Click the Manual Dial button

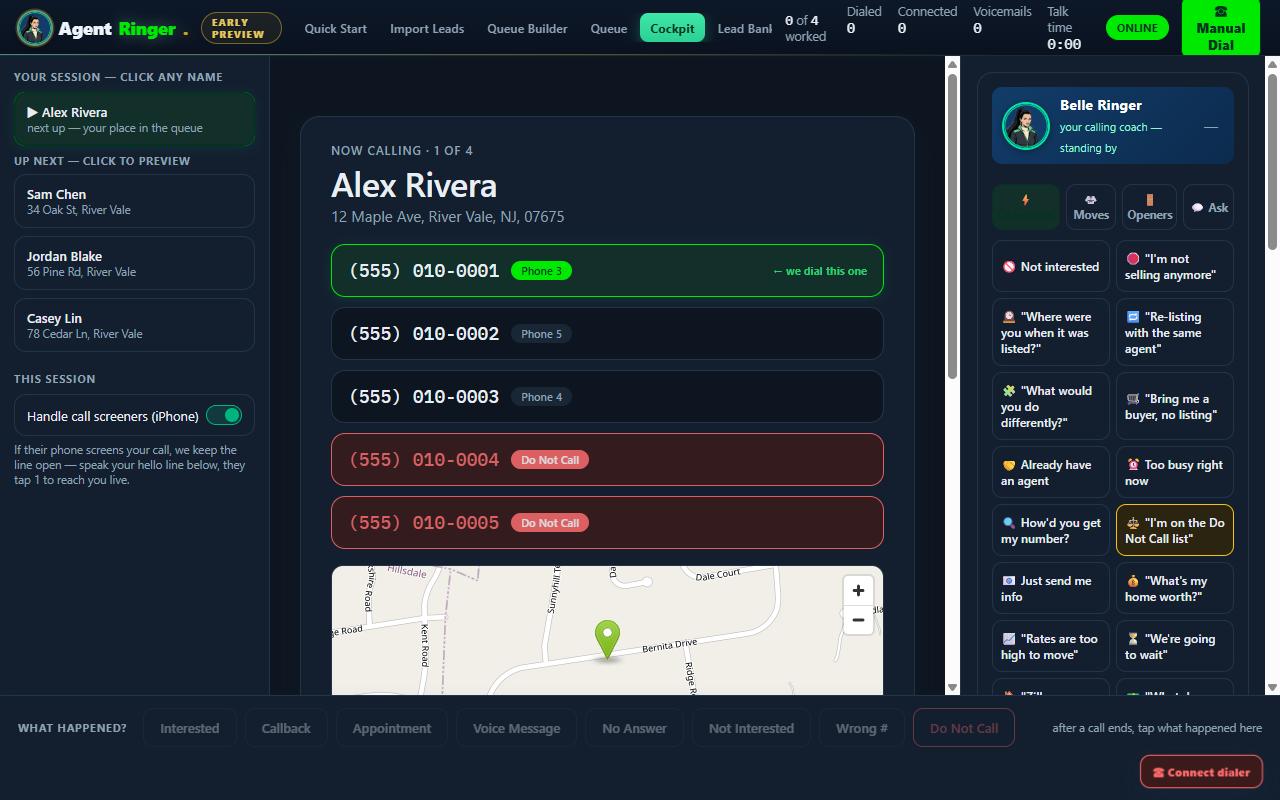1220,28
